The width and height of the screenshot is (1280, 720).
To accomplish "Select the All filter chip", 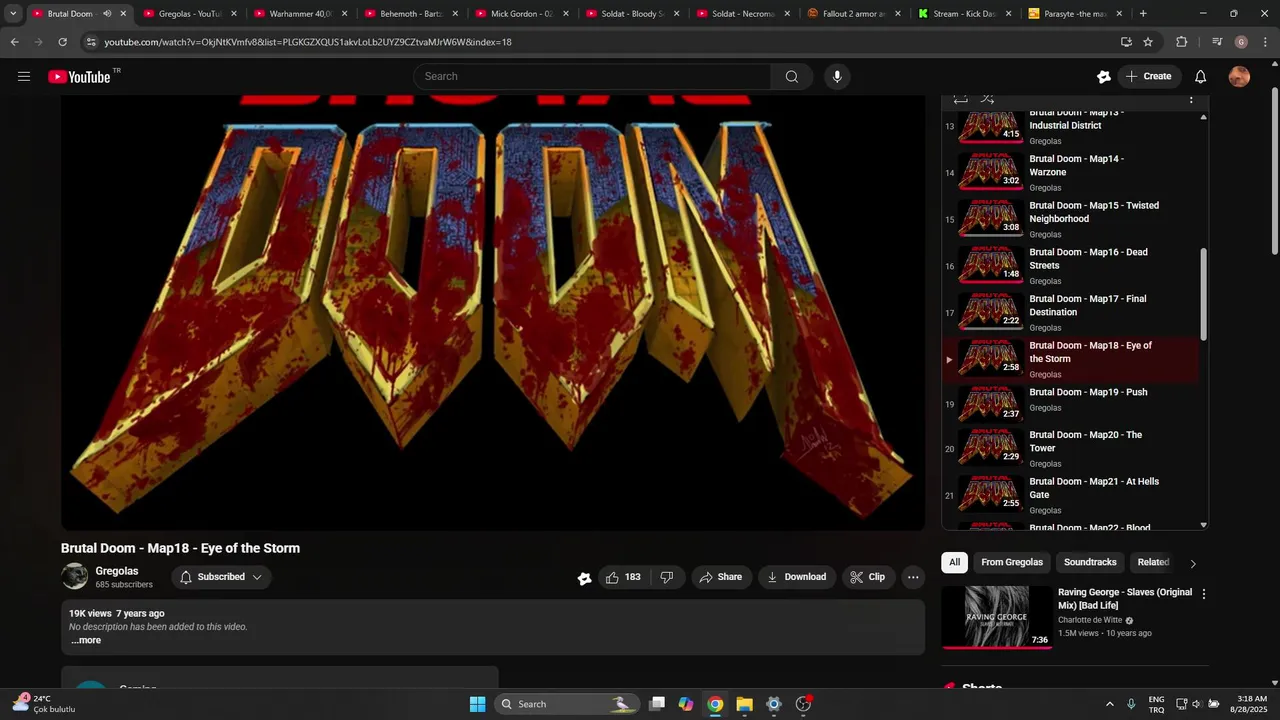I will 954,562.
